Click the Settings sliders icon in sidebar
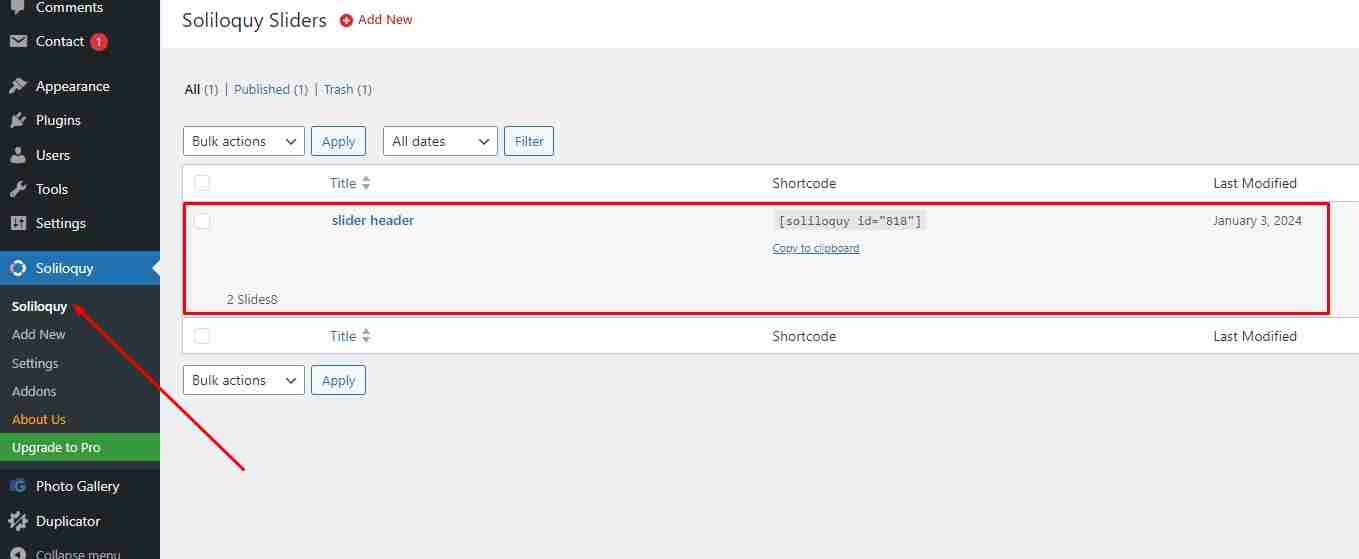The image size is (1359, 559). pyautogui.click(x=18, y=223)
